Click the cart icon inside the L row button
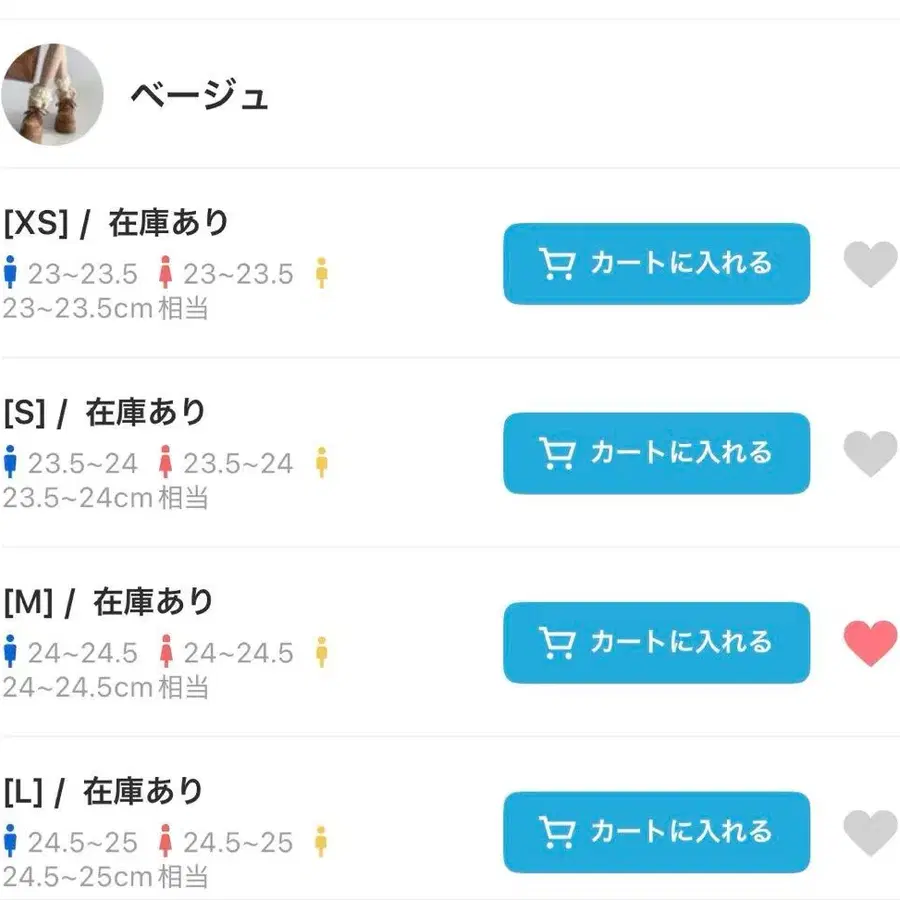The height and width of the screenshot is (900, 900). point(556,833)
